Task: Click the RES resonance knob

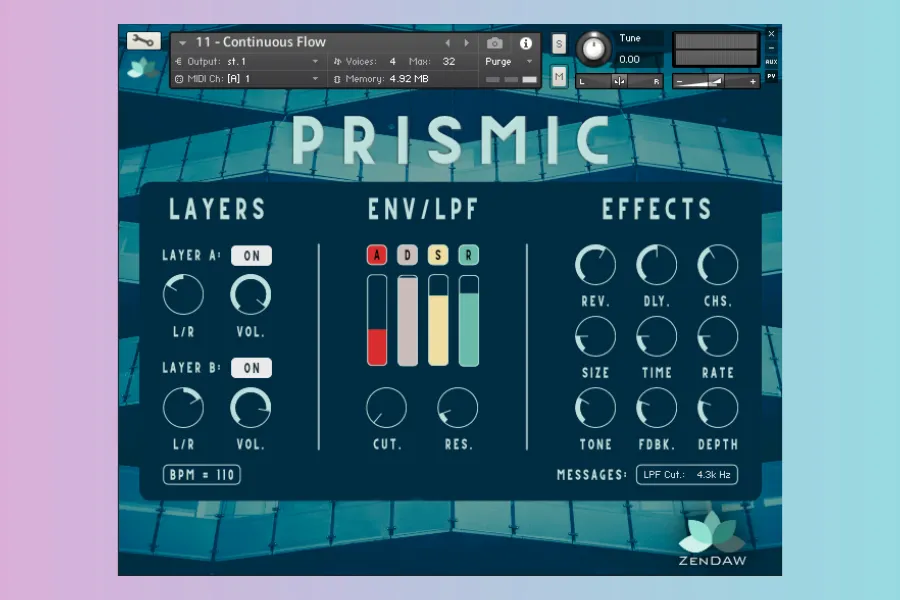Action: tap(457, 407)
